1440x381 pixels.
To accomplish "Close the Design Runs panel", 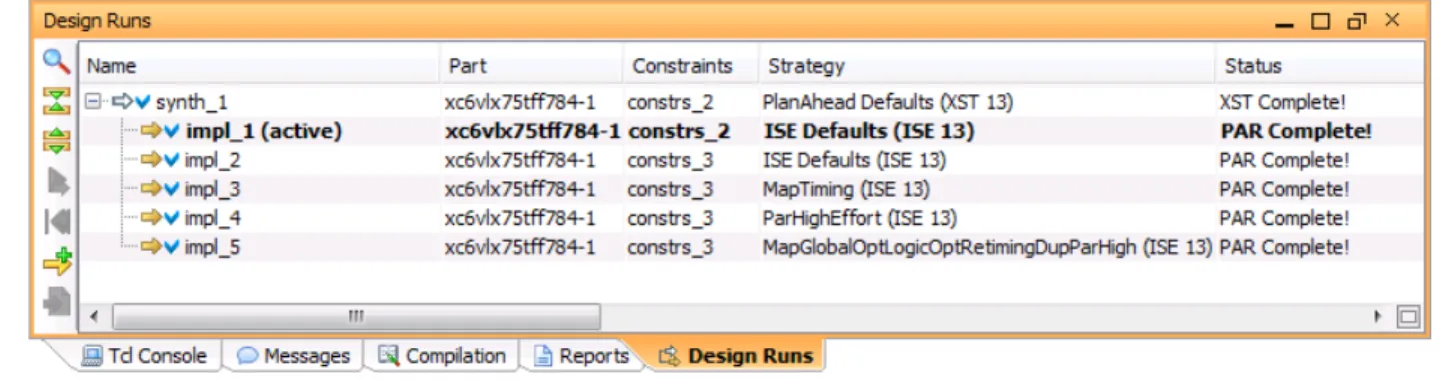I will (1392, 20).
